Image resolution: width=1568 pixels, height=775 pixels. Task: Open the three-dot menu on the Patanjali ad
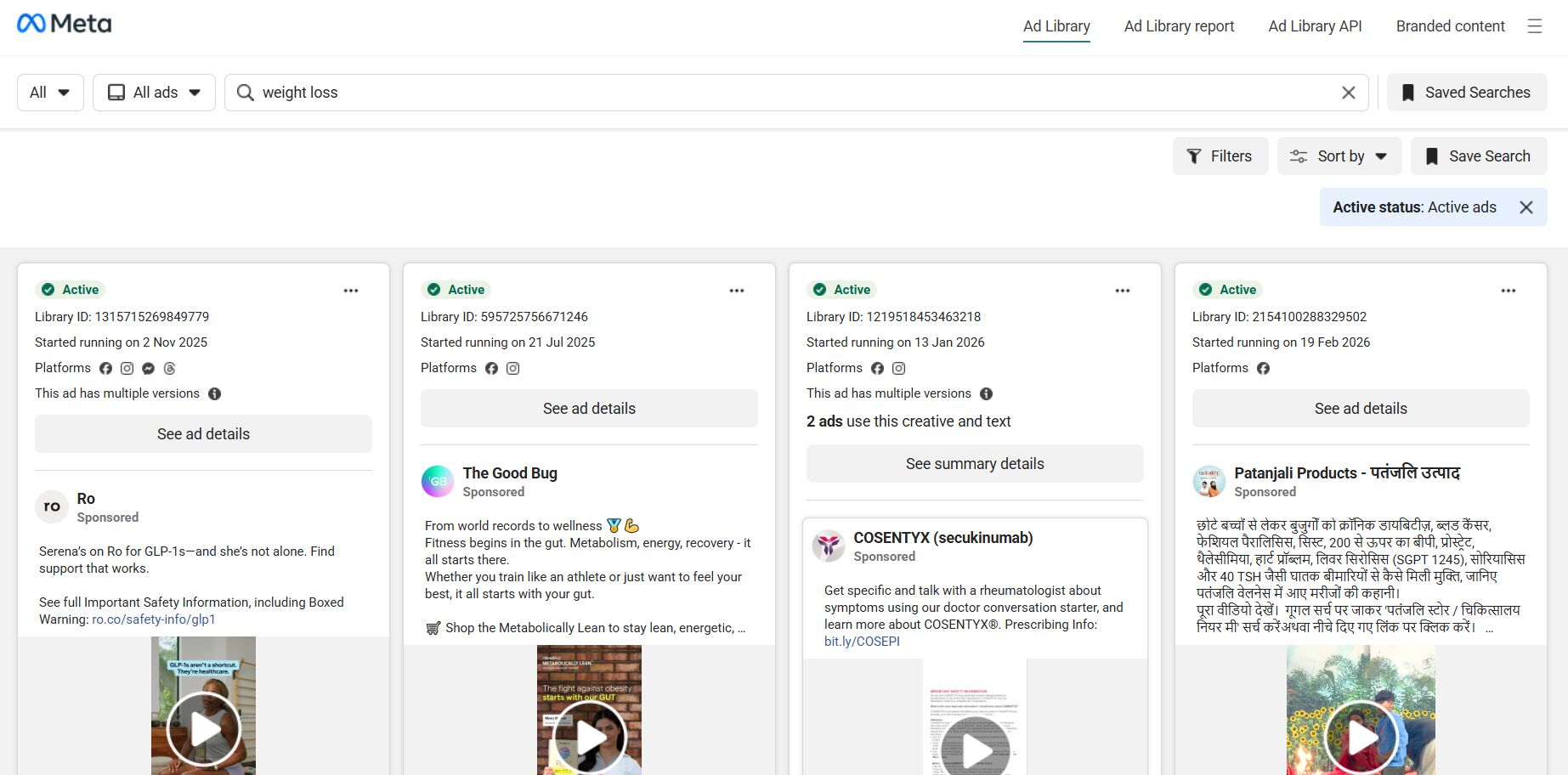pos(1509,291)
